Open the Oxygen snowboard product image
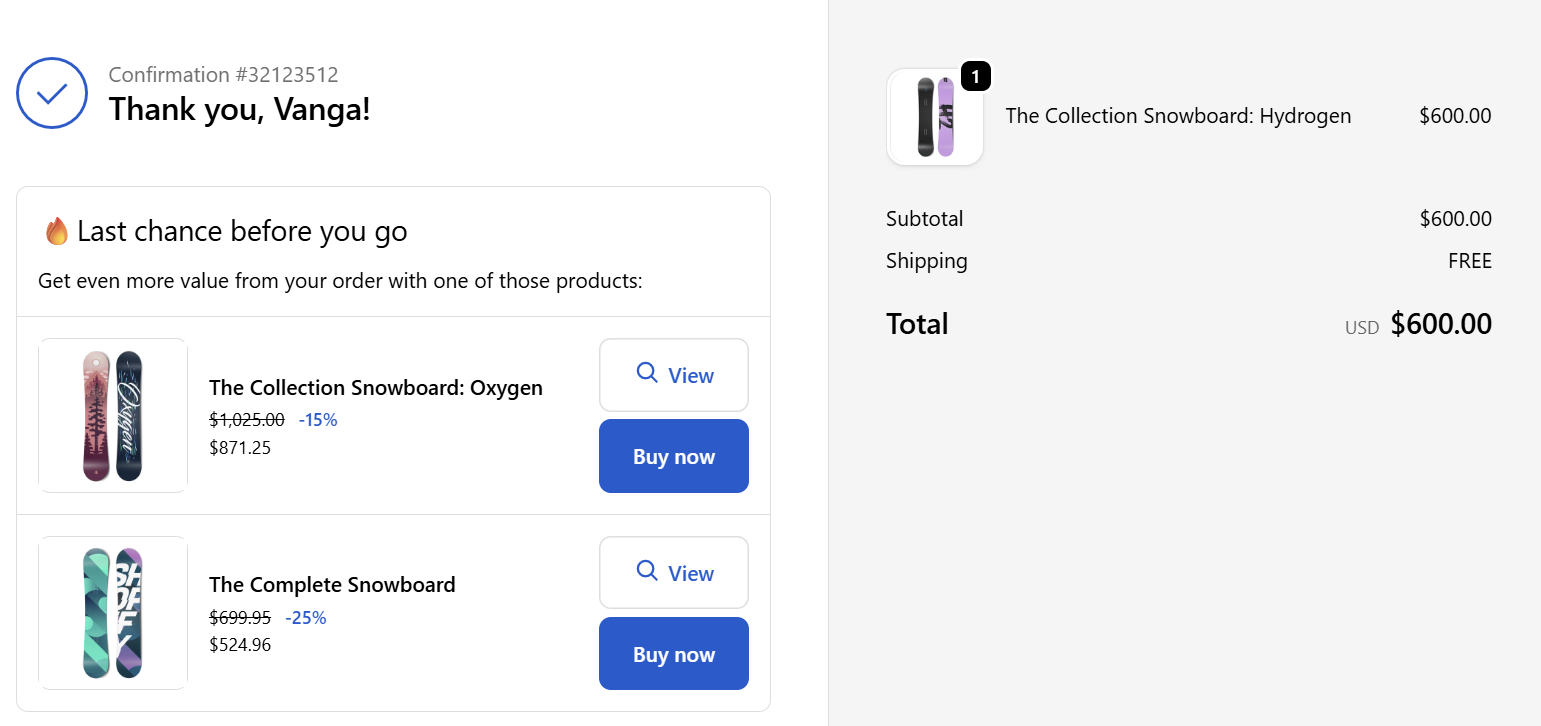 (113, 415)
